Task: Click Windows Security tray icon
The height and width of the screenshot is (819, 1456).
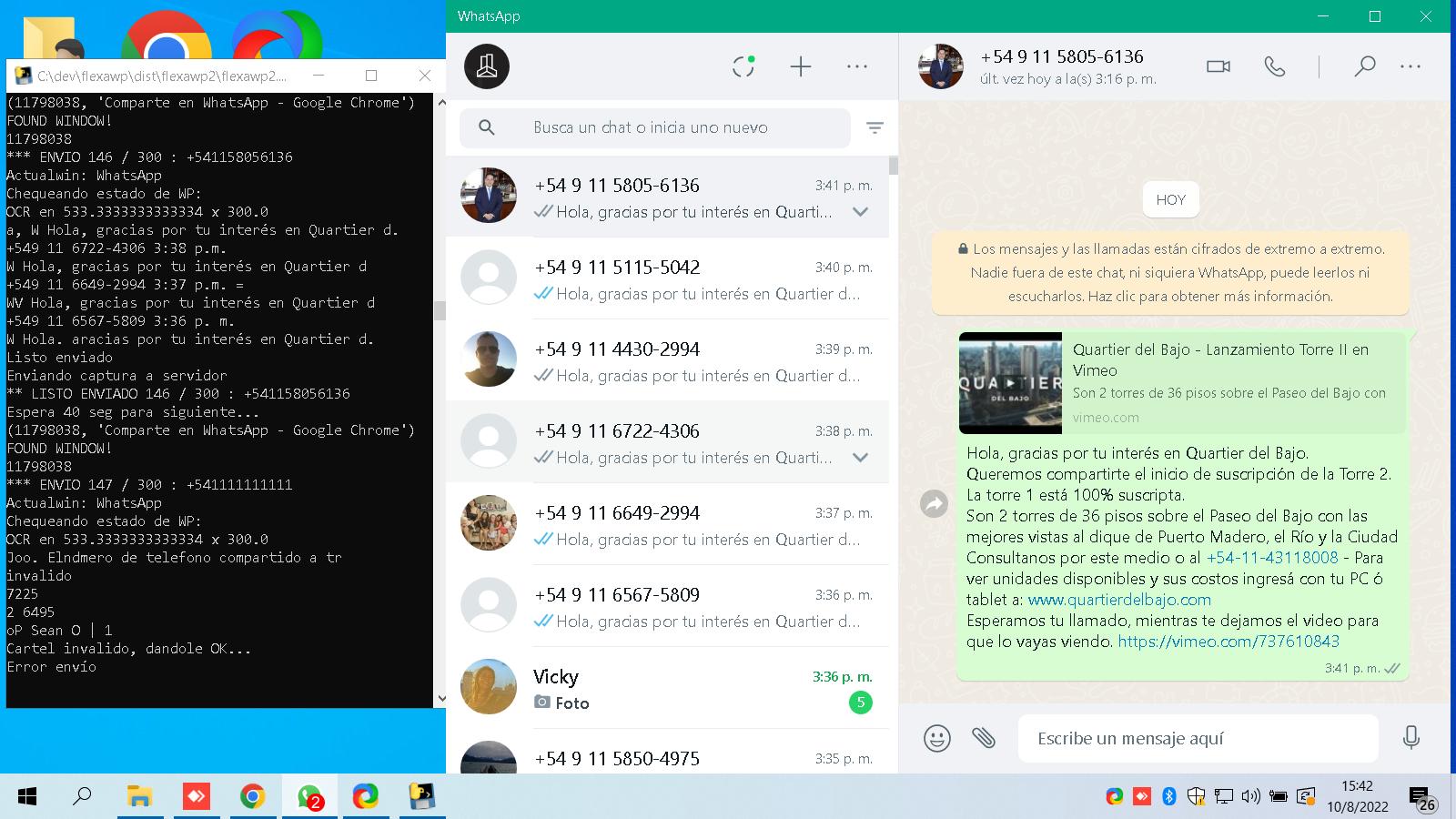Action: tap(1197, 797)
